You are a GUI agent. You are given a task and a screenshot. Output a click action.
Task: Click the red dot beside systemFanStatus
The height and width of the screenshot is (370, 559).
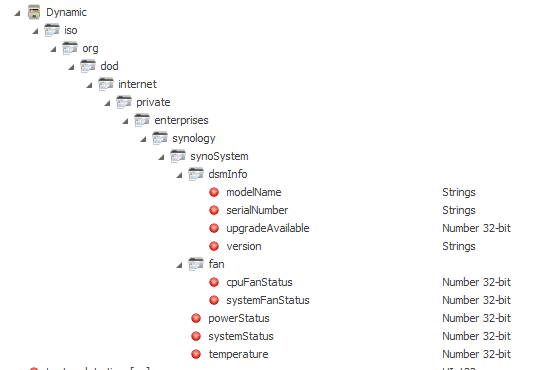tap(214, 300)
